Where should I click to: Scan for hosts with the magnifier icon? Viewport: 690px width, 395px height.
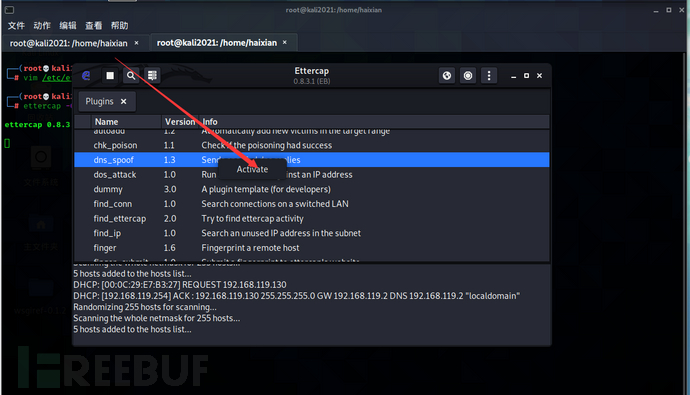[131, 76]
